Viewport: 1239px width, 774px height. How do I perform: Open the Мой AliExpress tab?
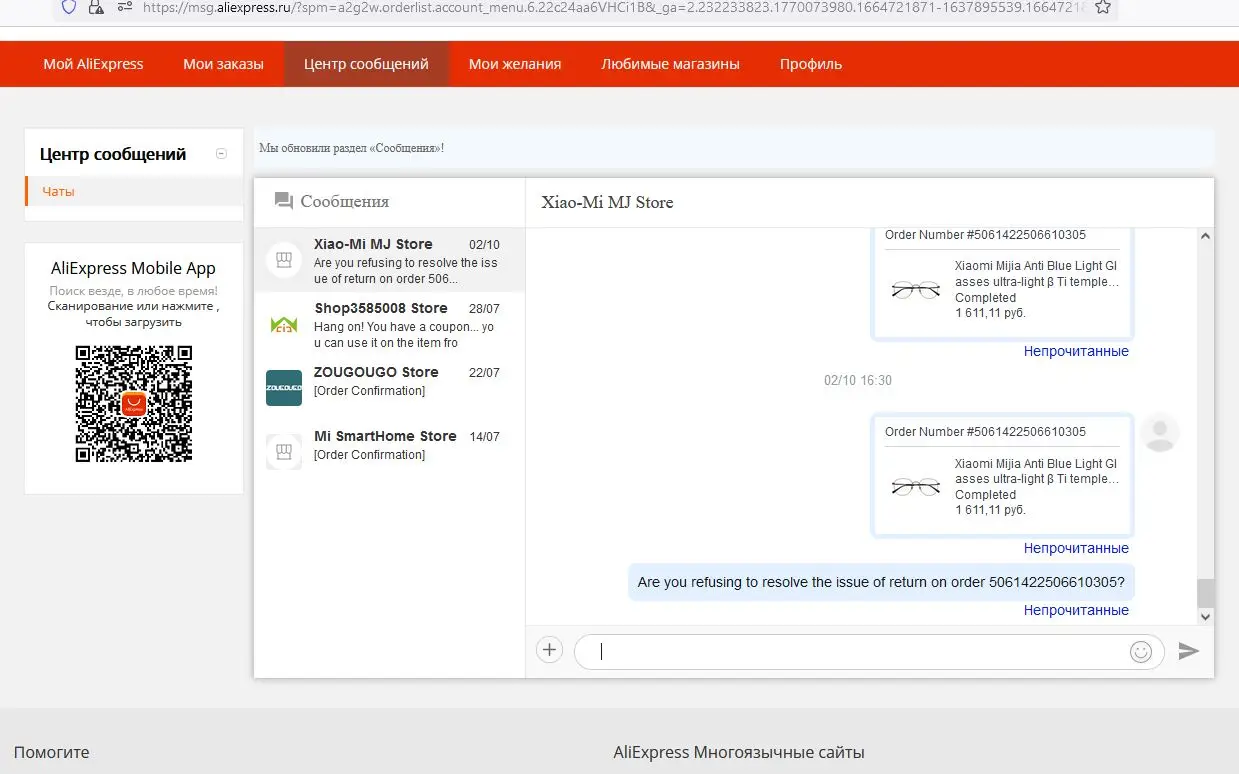[x=93, y=64]
